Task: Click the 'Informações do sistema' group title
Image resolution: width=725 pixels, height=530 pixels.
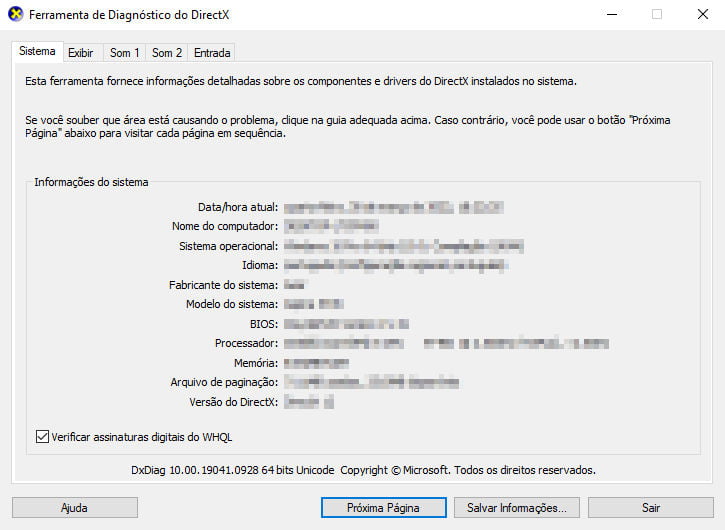Action: (91, 182)
